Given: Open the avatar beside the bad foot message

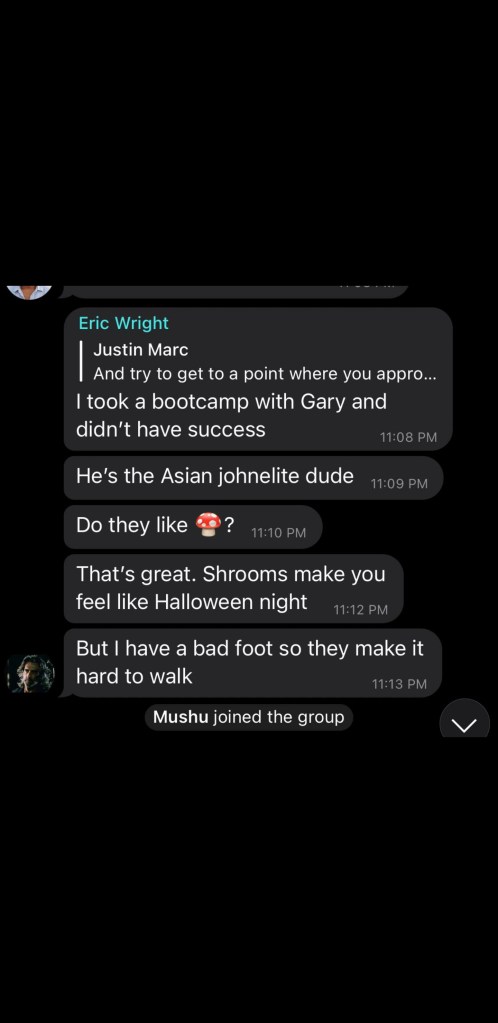Looking at the screenshot, I should click(x=31, y=674).
